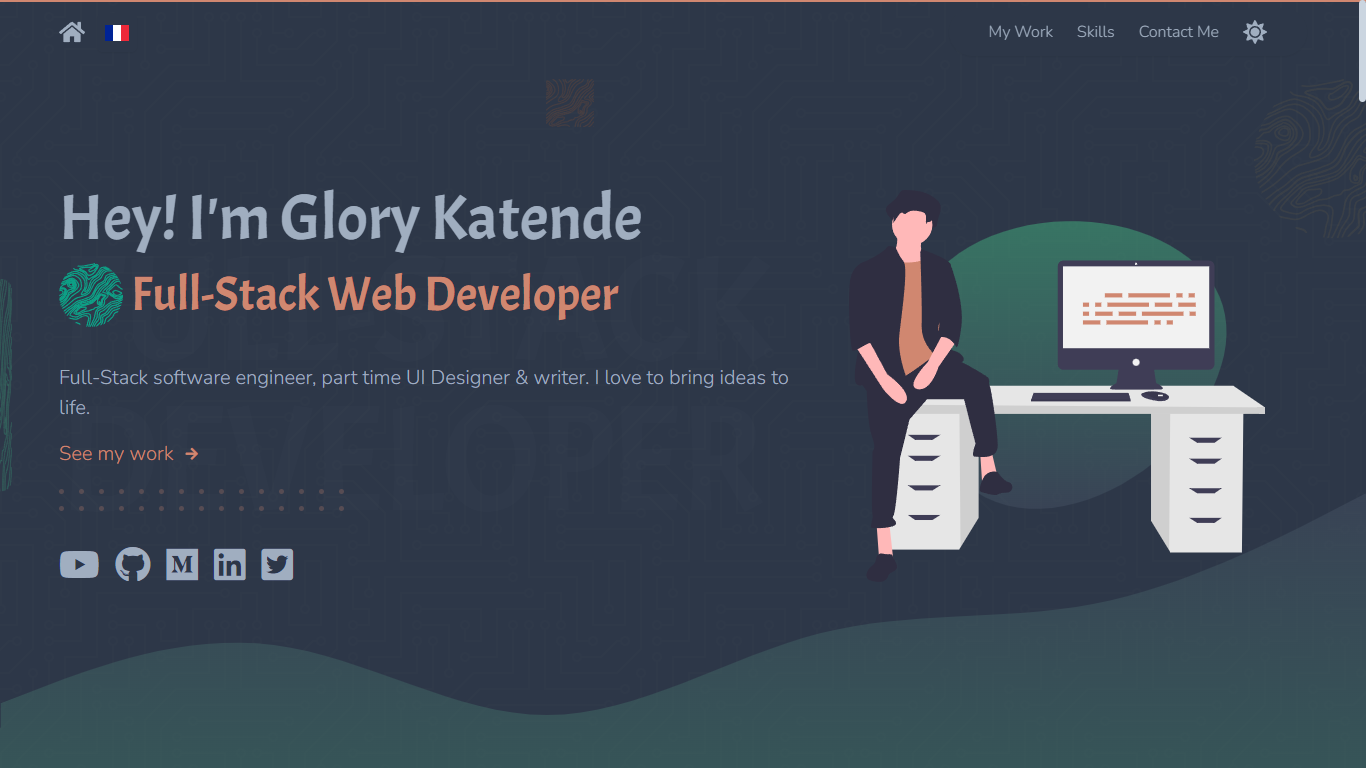
Task: Click the home icon in the navbar
Action: 72,32
